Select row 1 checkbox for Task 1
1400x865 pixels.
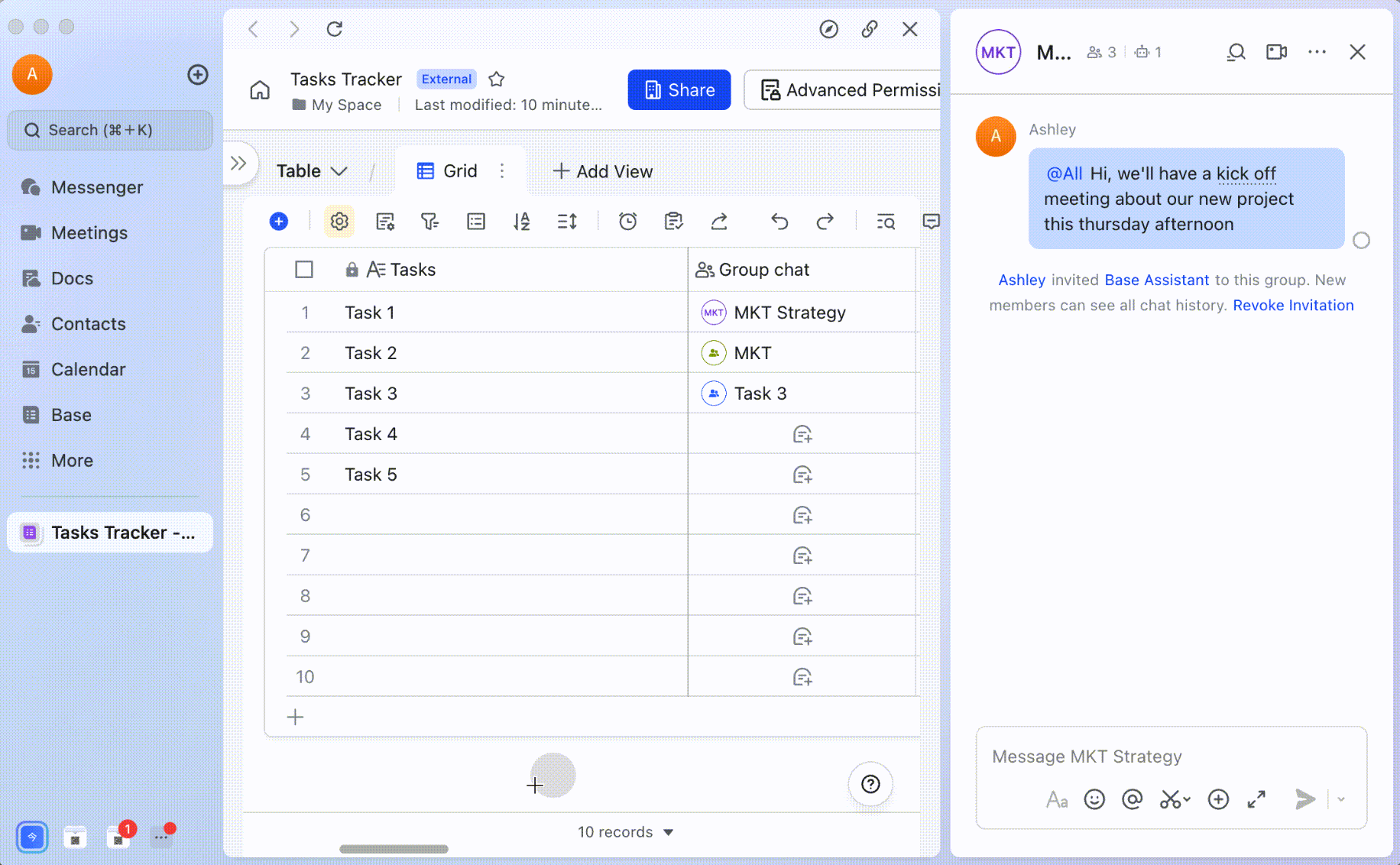(x=305, y=312)
